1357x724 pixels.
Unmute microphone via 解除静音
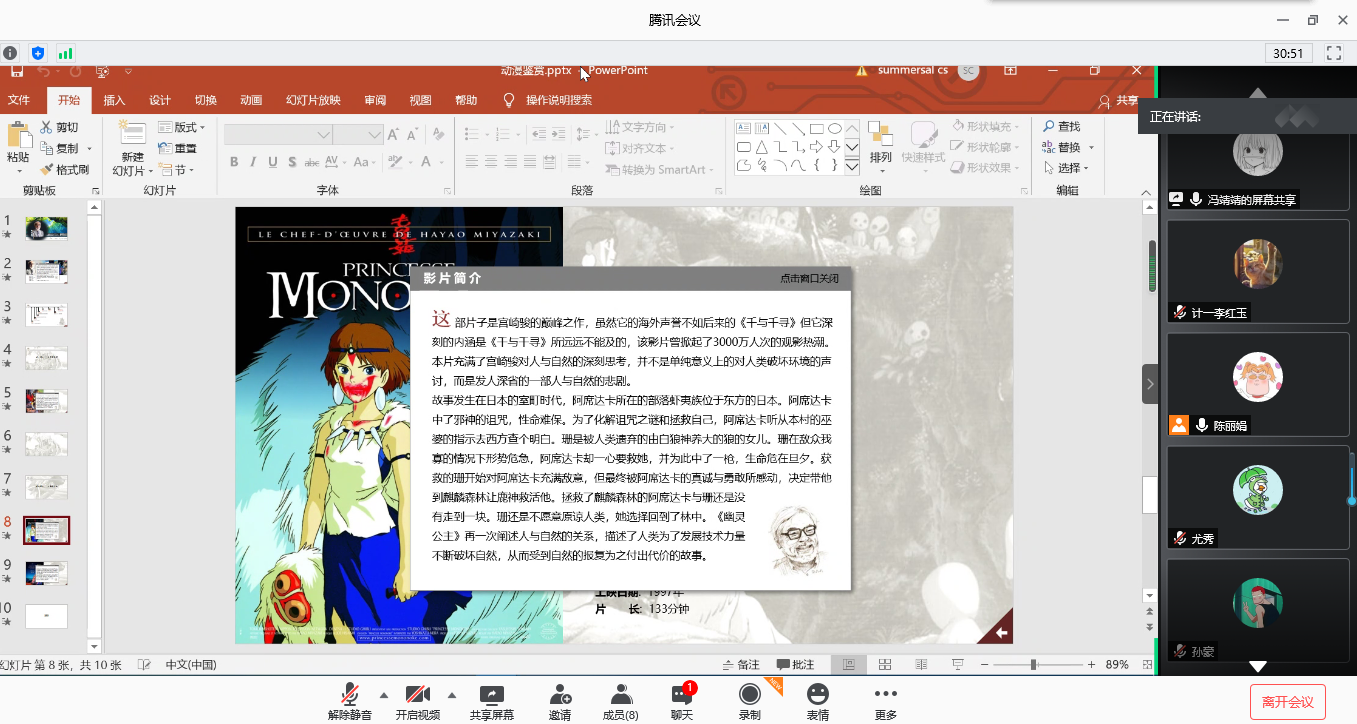(349, 695)
